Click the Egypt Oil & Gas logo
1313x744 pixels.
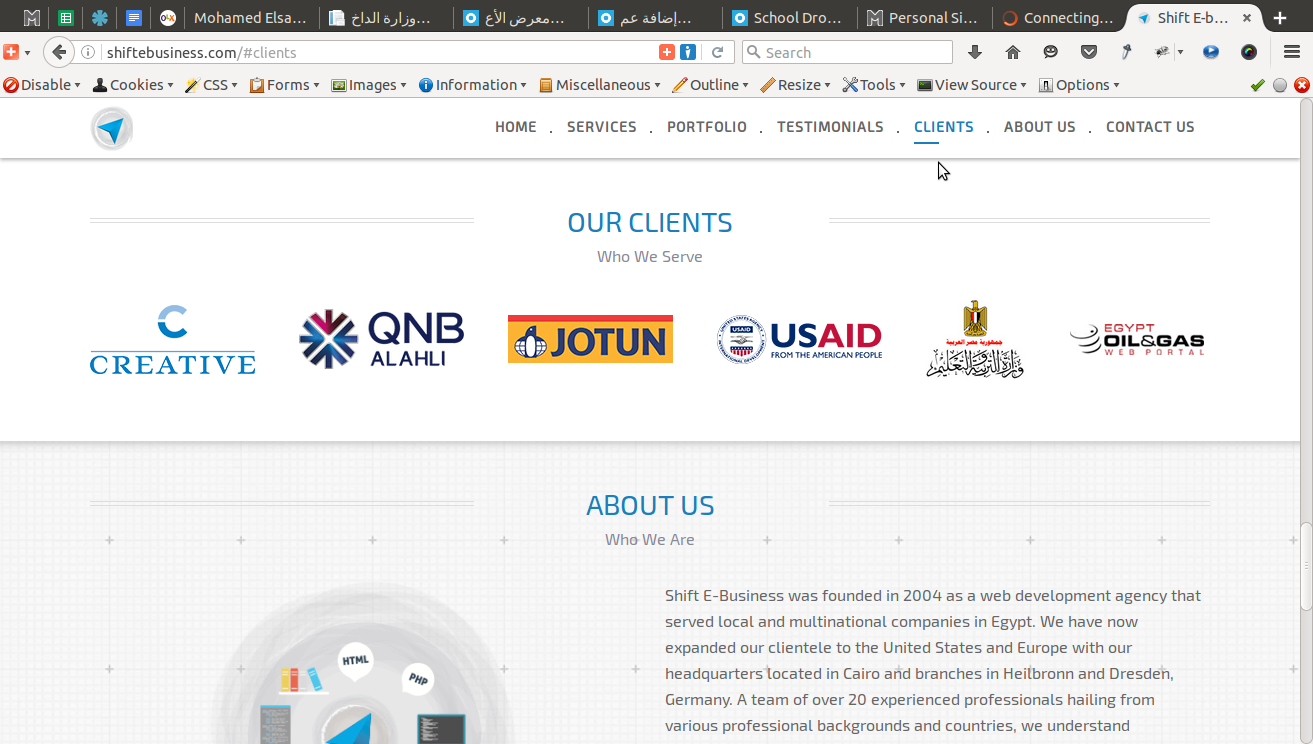point(1137,340)
